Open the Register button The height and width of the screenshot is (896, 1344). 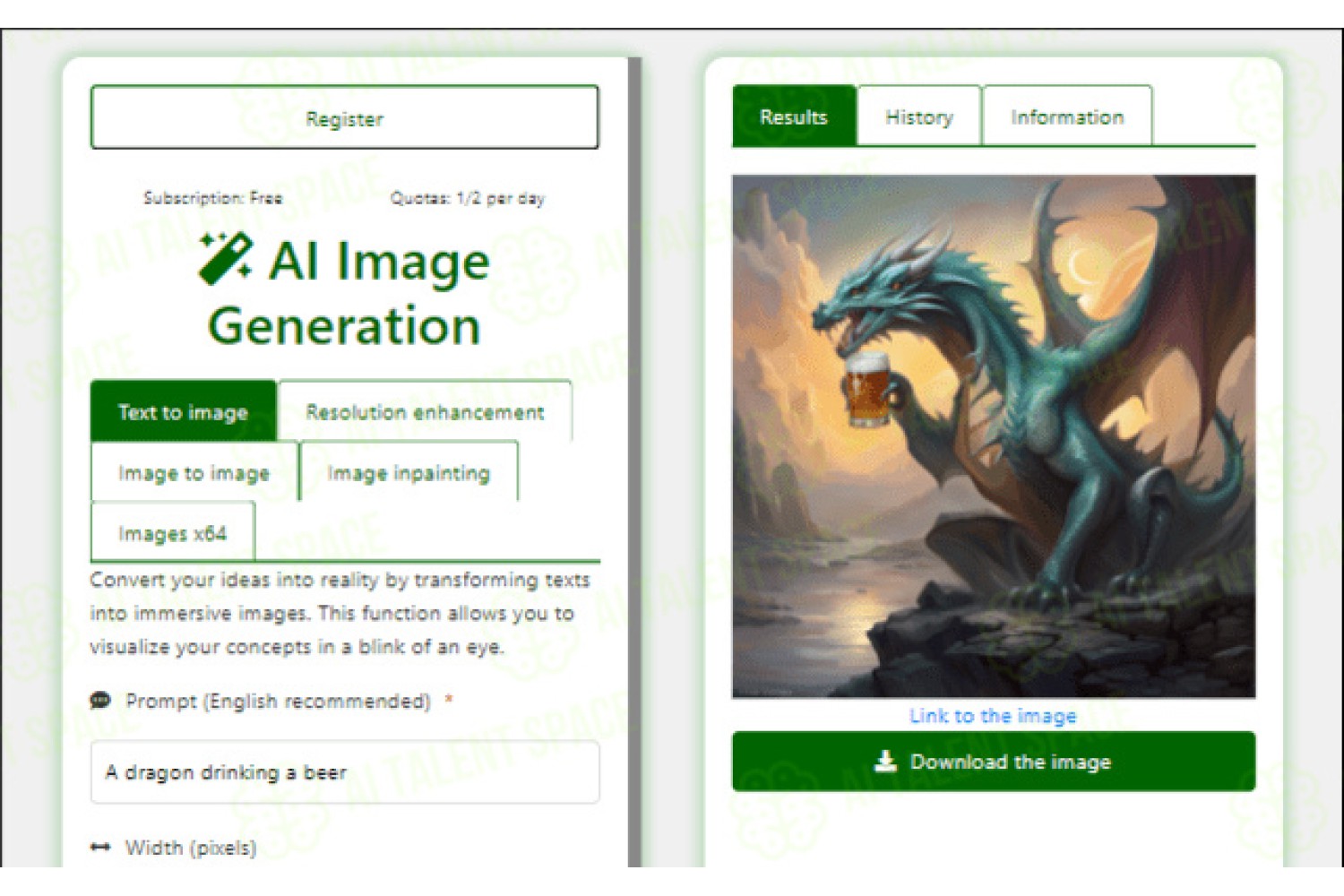[345, 117]
